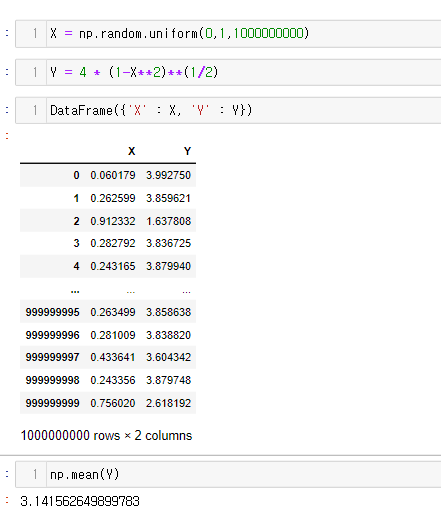This screenshot has width=441, height=515.
Task: Click cell value 0.262599
Action: (113, 198)
